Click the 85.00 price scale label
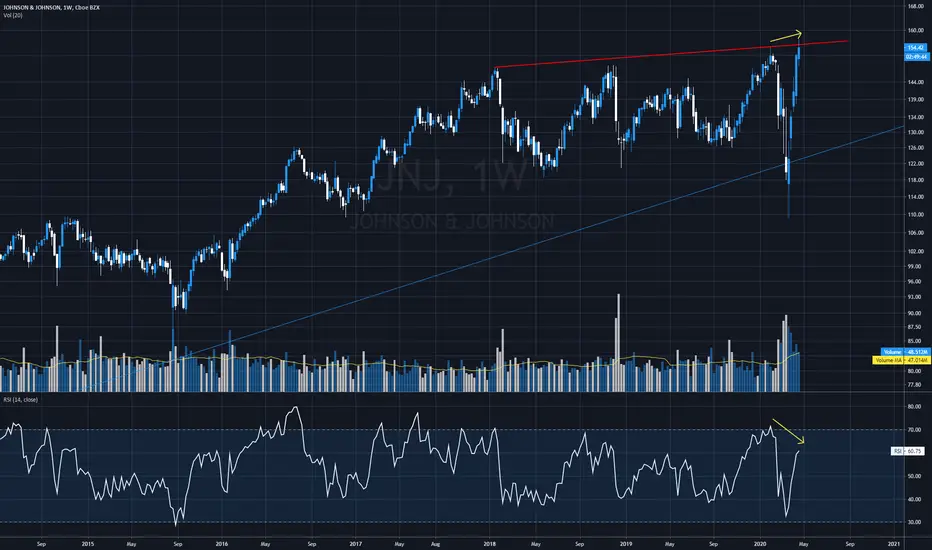The width and height of the screenshot is (932, 550). click(x=915, y=341)
